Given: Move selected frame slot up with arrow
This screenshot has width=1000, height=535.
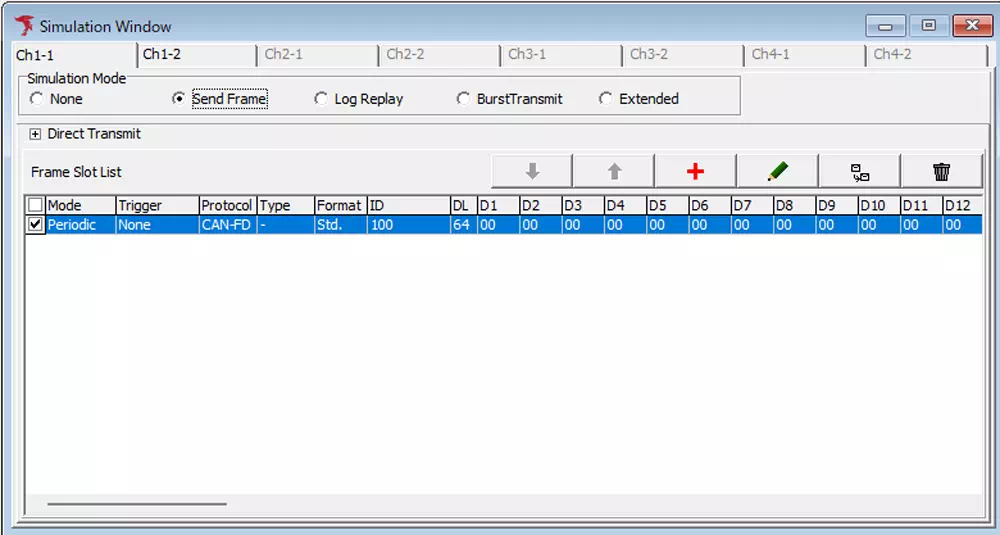Looking at the screenshot, I should coord(614,172).
